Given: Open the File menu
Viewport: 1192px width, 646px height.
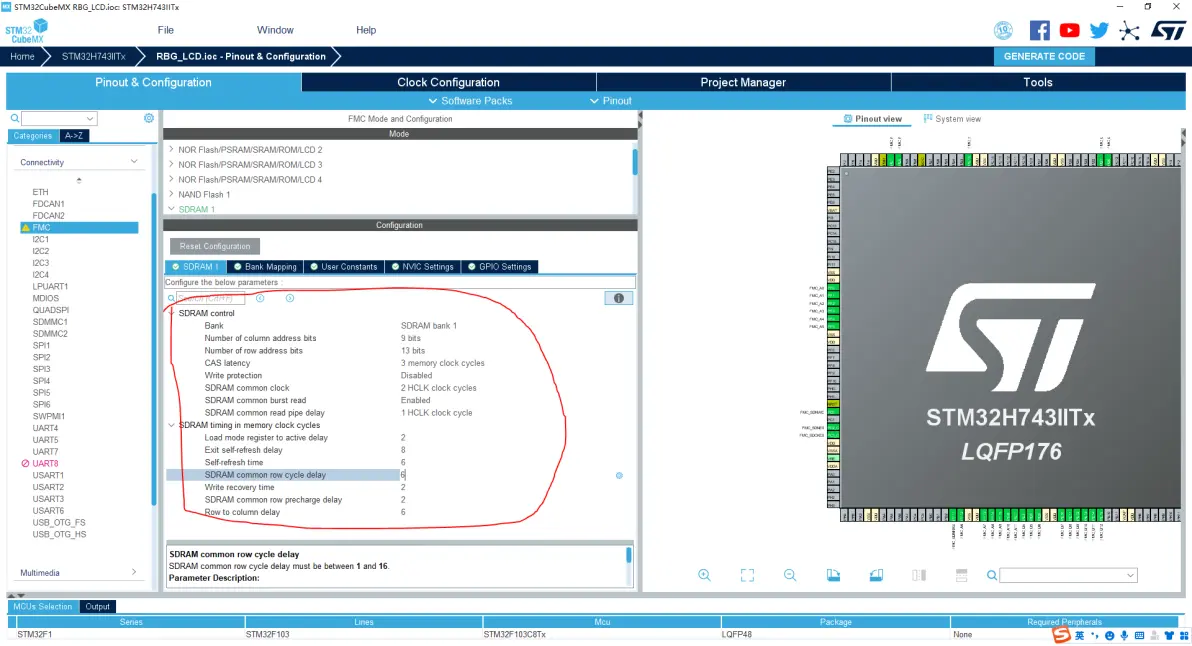Looking at the screenshot, I should point(166,30).
